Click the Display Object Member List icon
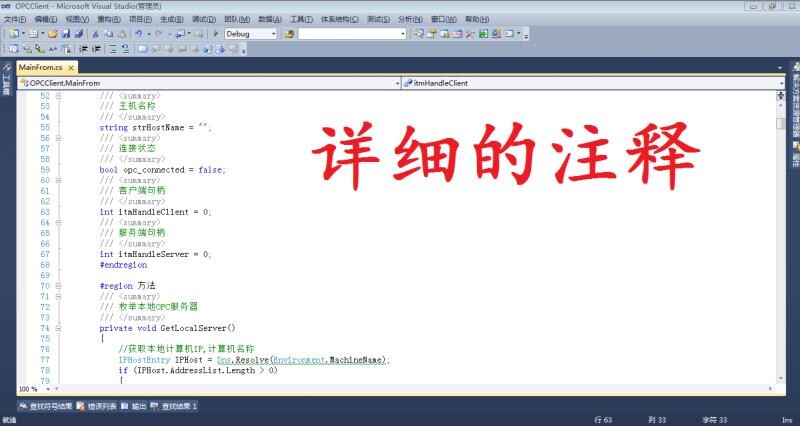This screenshot has width=800, height=426. (x=14, y=49)
